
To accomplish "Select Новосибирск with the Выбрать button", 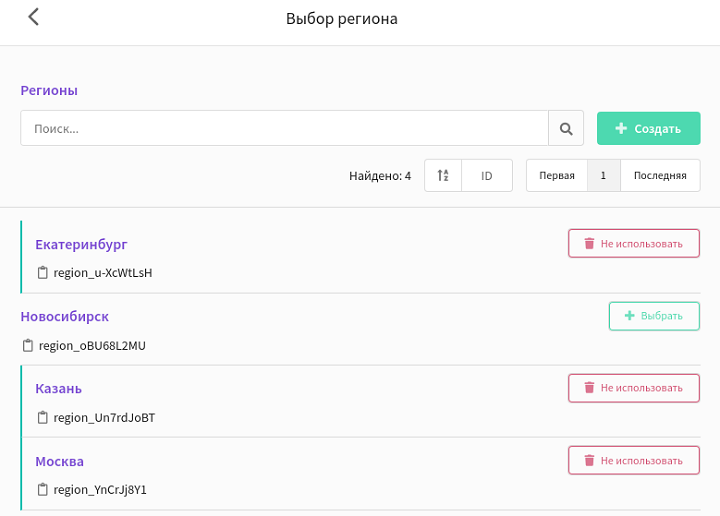I will [654, 316].
